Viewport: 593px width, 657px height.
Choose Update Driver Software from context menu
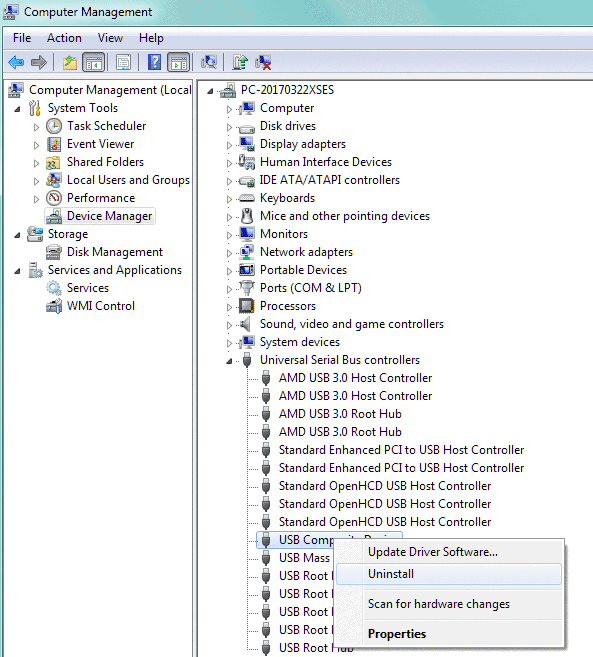click(x=448, y=552)
